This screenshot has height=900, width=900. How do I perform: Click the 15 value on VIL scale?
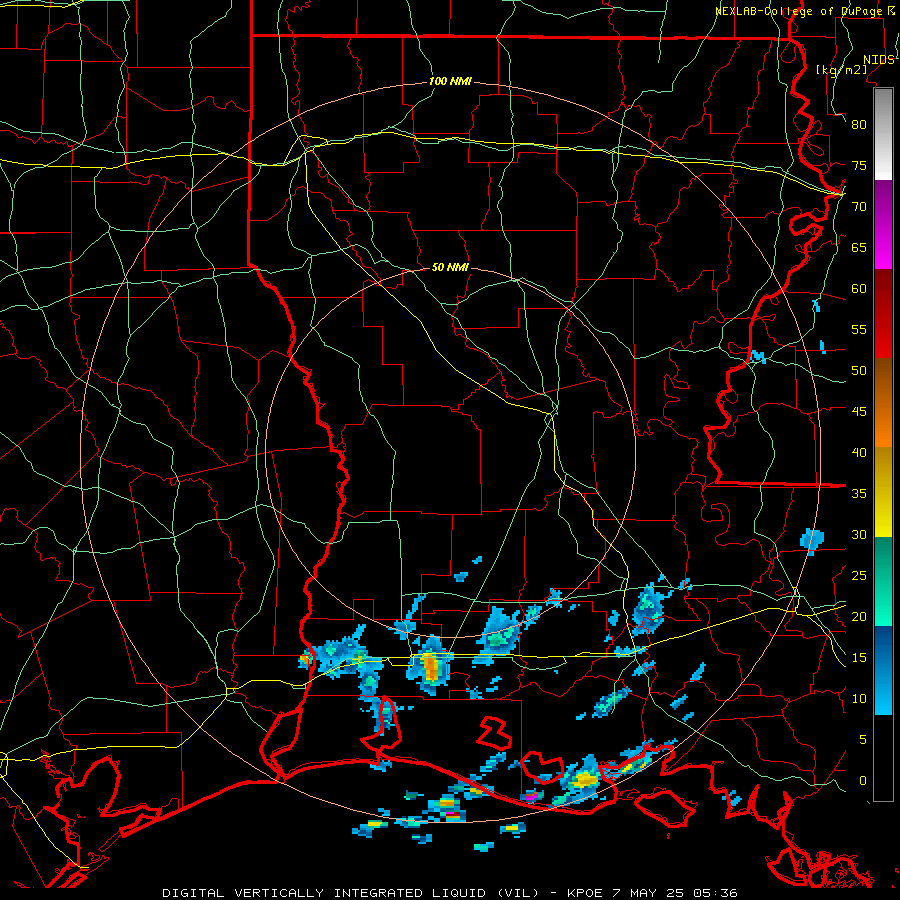tap(859, 658)
